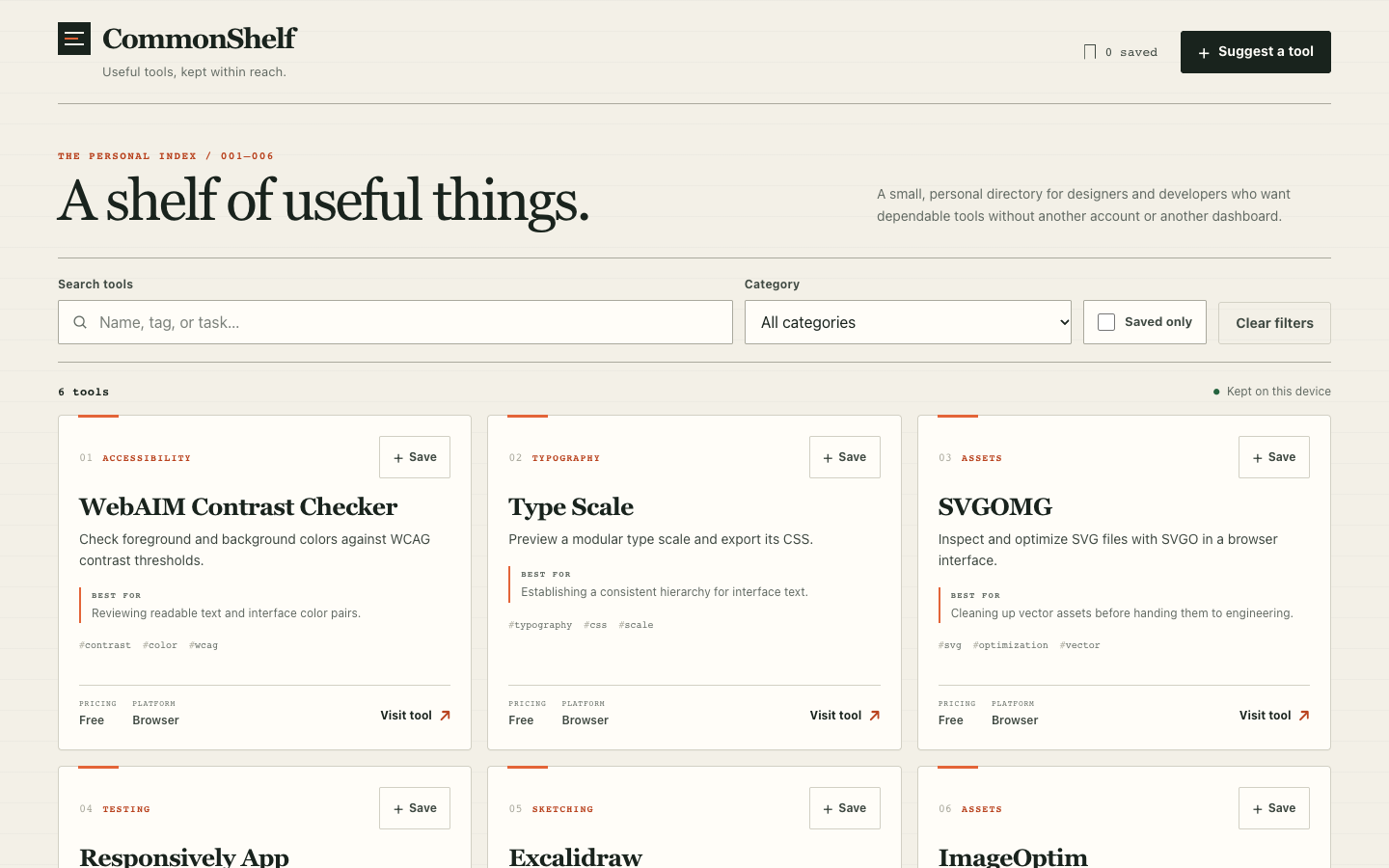Click the #vector tag
Image resolution: width=1389 pixels, height=868 pixels.
point(1079,645)
